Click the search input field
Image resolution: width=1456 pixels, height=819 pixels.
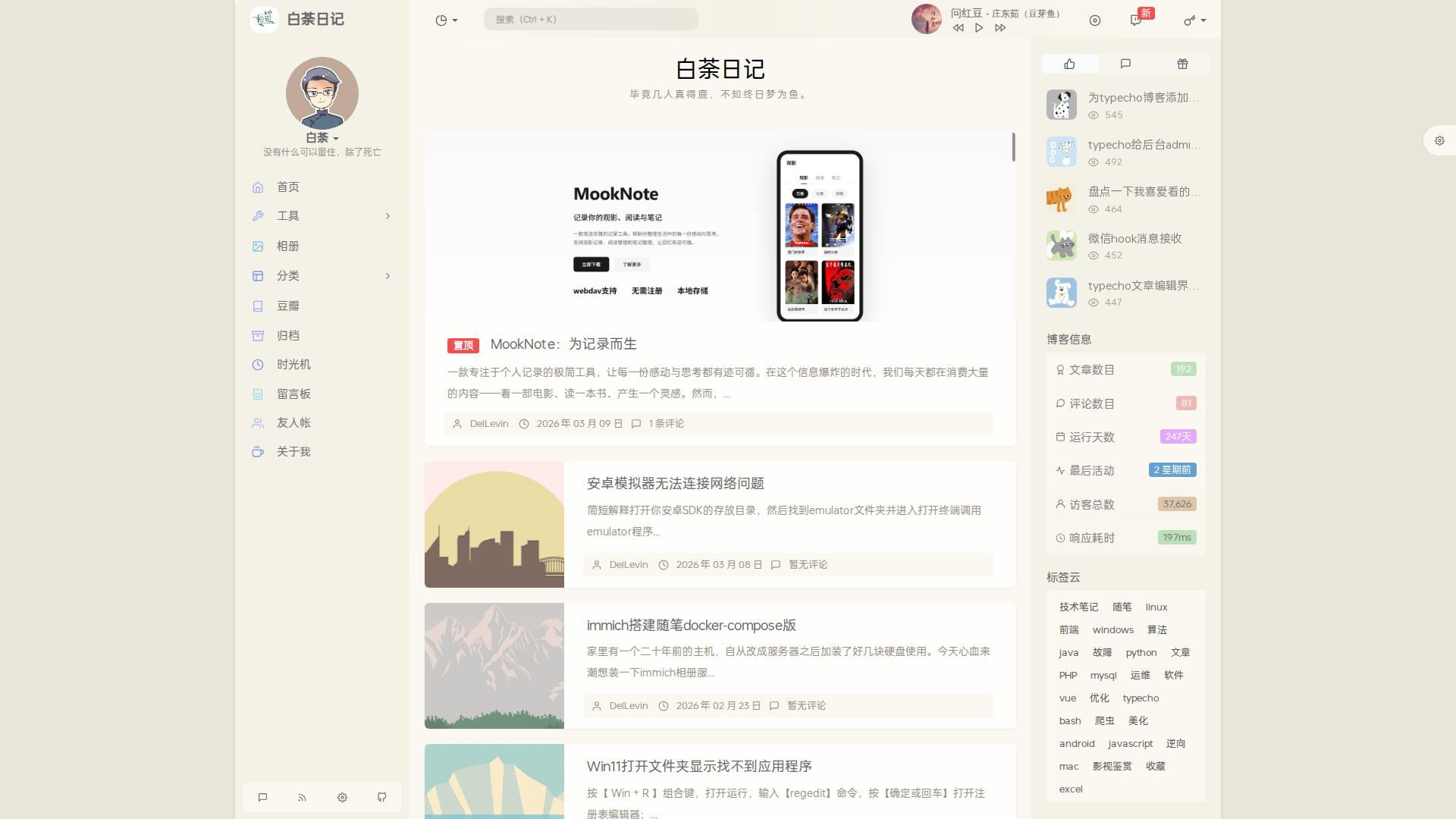click(591, 19)
